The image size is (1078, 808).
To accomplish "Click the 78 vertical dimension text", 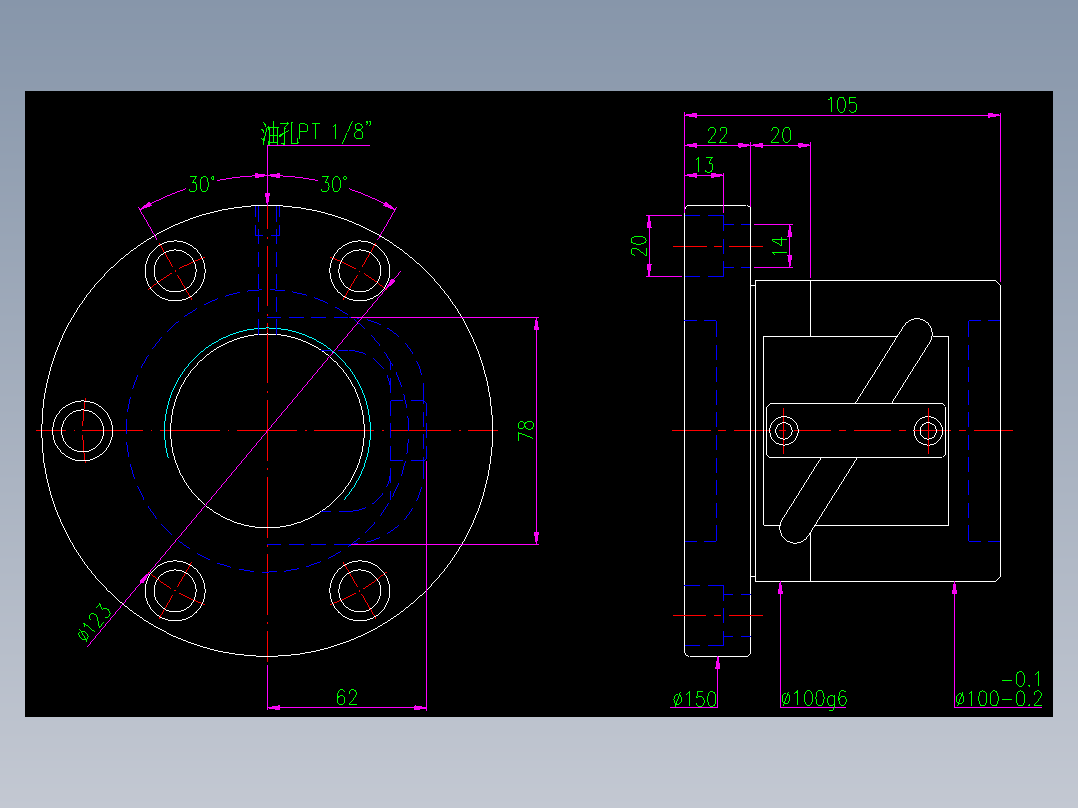I will 526,430.
